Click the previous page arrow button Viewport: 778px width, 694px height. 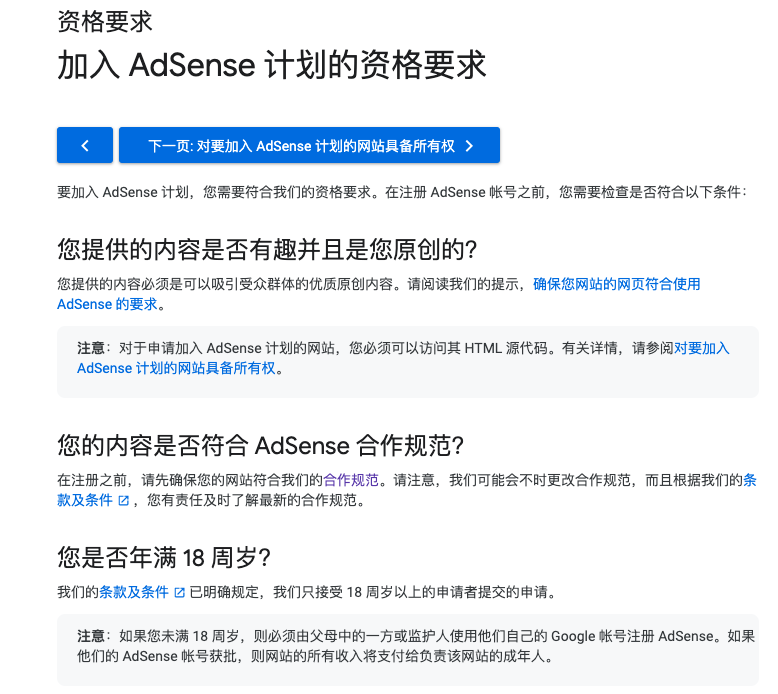(x=84, y=145)
